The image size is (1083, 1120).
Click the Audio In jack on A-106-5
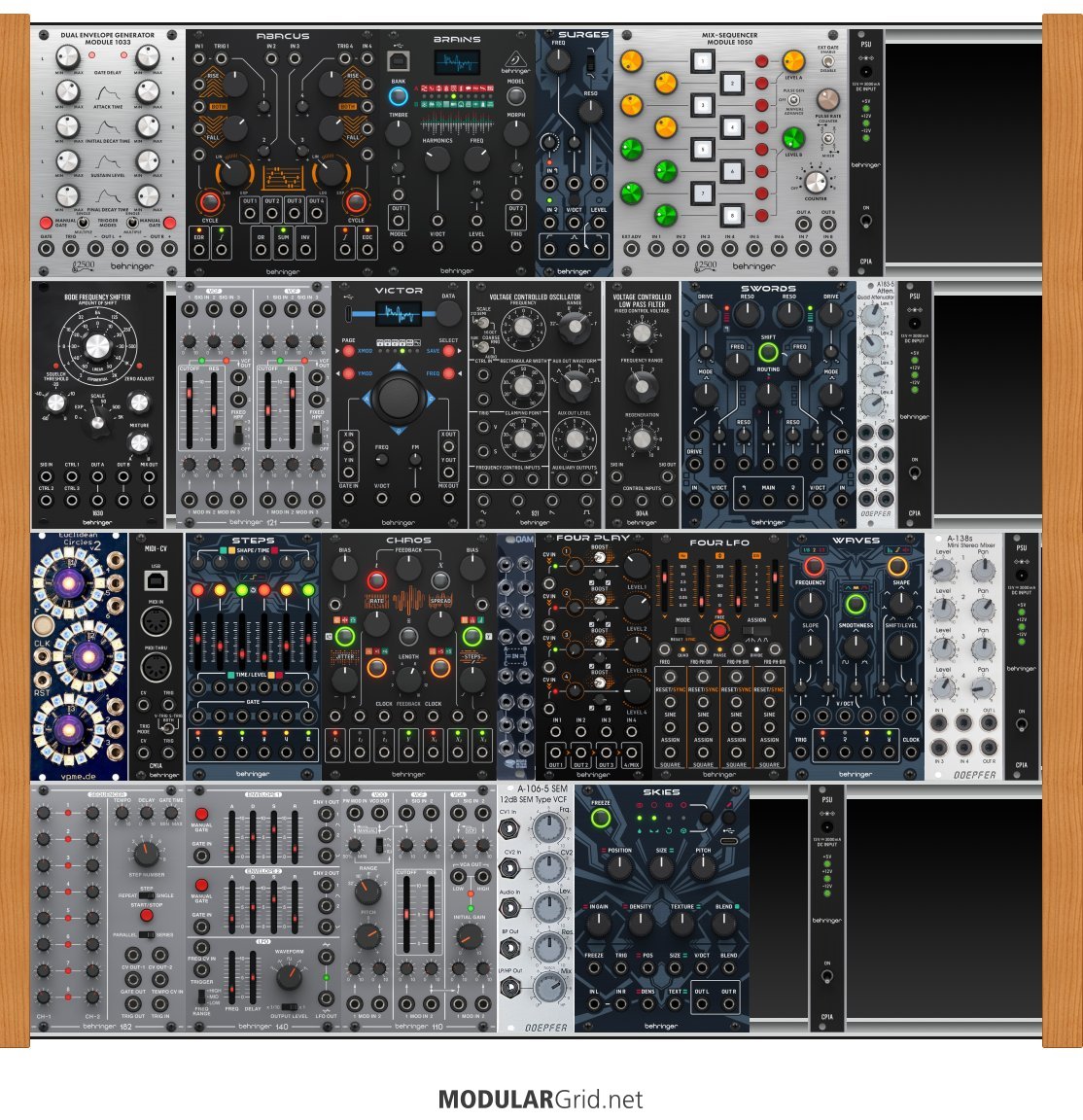point(509,909)
